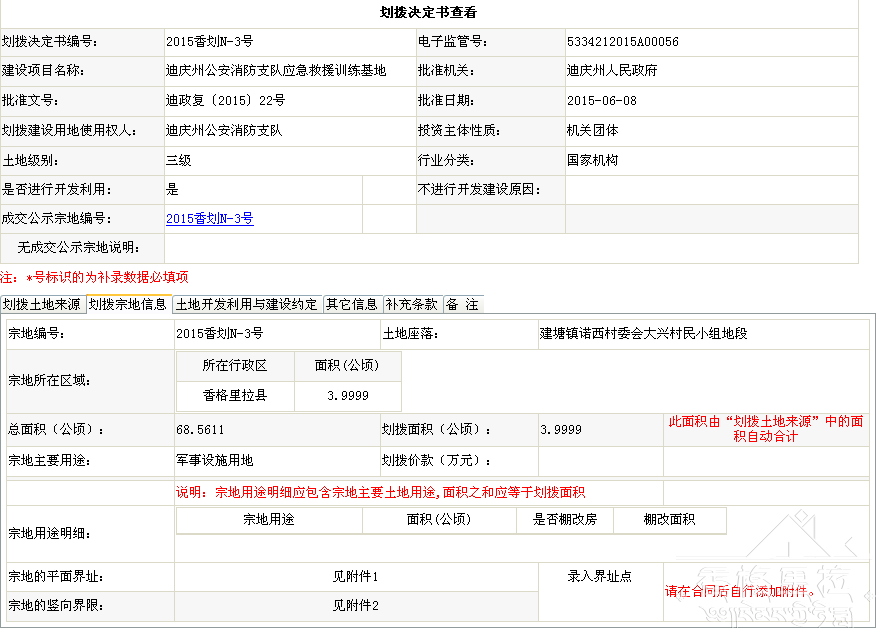This screenshot has width=876, height=628.
Task: Click 见附件2 for the vertical limits
Action: coord(355,605)
